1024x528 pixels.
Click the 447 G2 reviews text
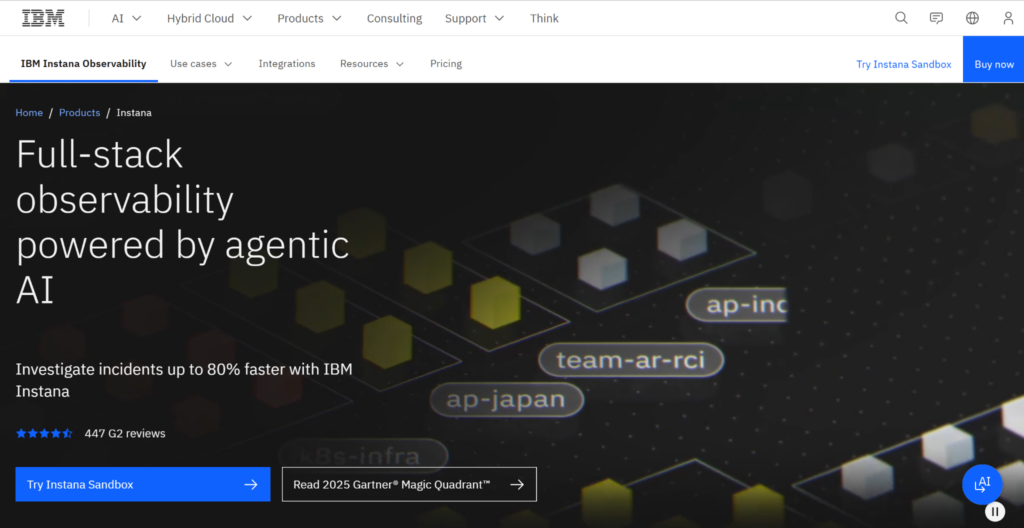[x=125, y=433]
